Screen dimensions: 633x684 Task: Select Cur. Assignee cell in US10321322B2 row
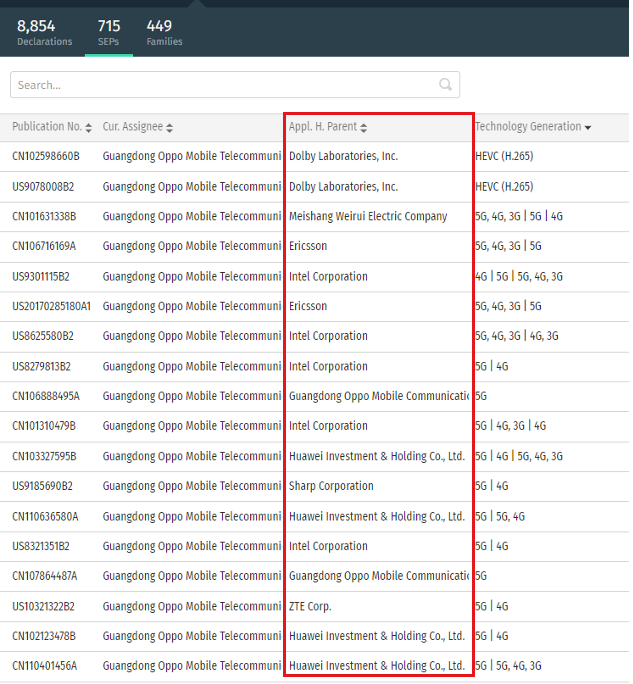[x=192, y=606]
